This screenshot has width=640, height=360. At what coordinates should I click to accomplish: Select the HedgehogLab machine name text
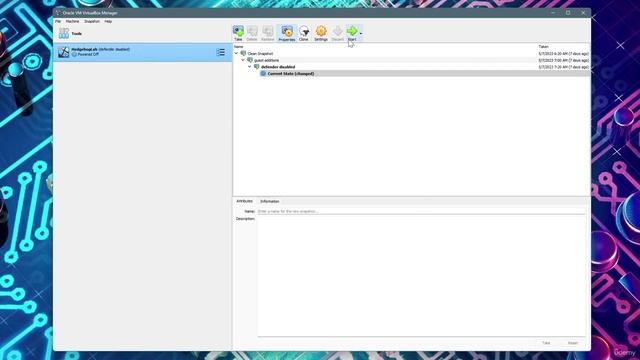(84, 49)
